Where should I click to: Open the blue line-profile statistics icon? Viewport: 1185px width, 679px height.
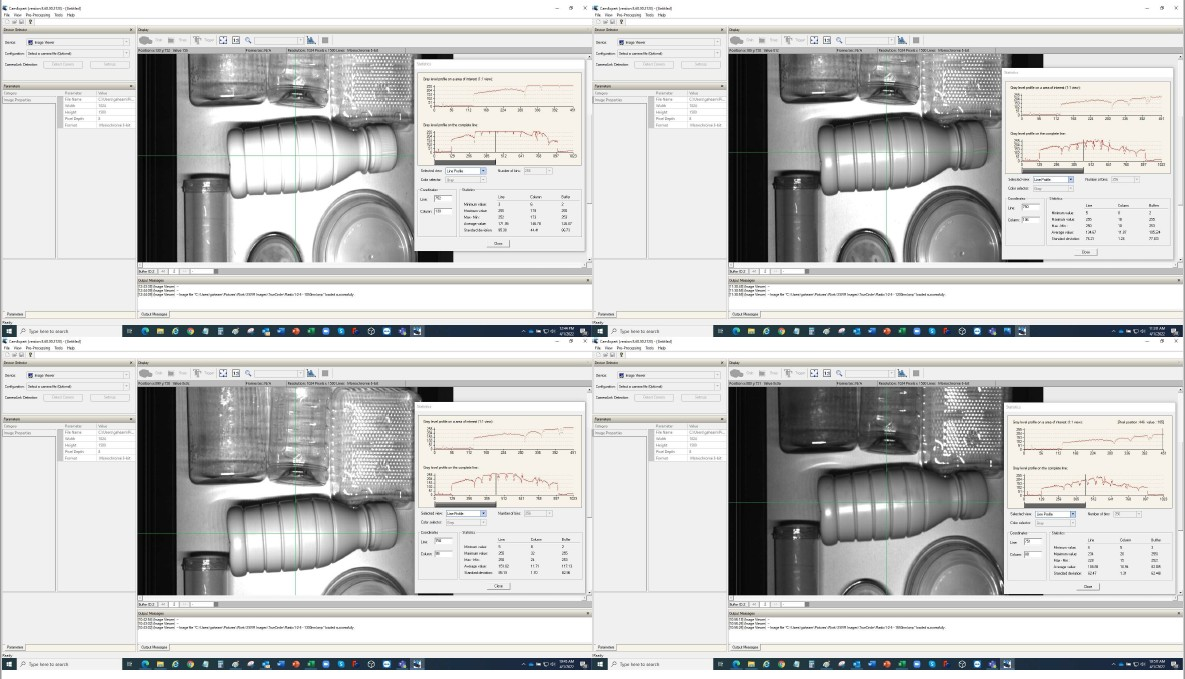(x=310, y=41)
